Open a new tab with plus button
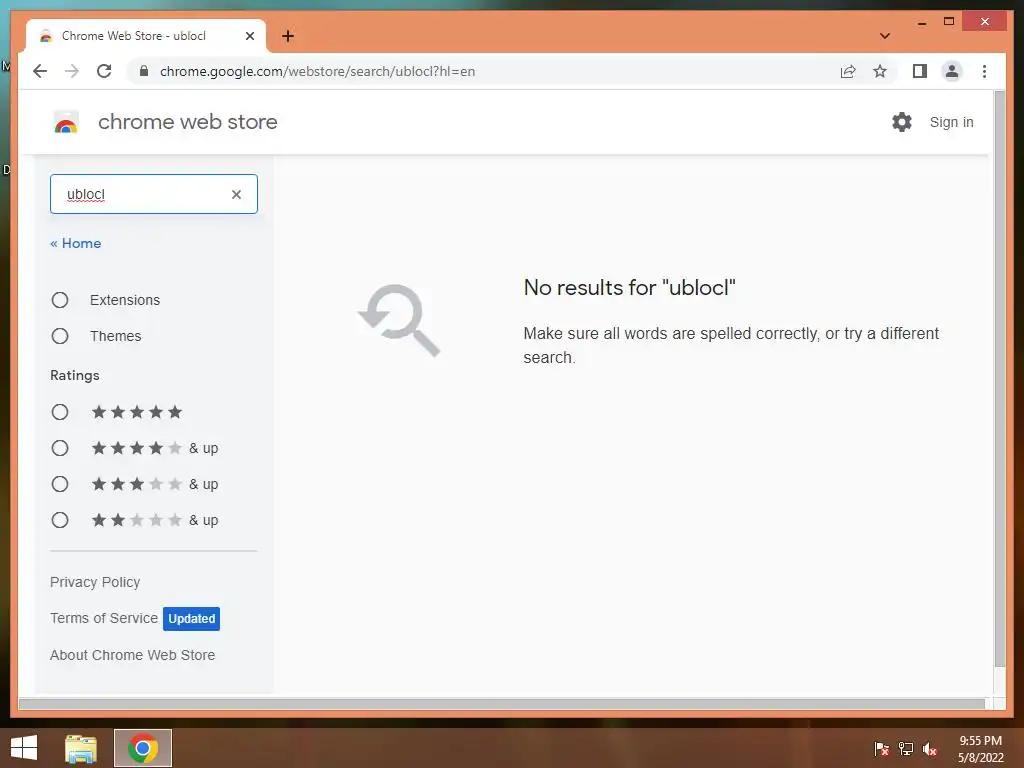The width and height of the screenshot is (1024, 768). 288,36
